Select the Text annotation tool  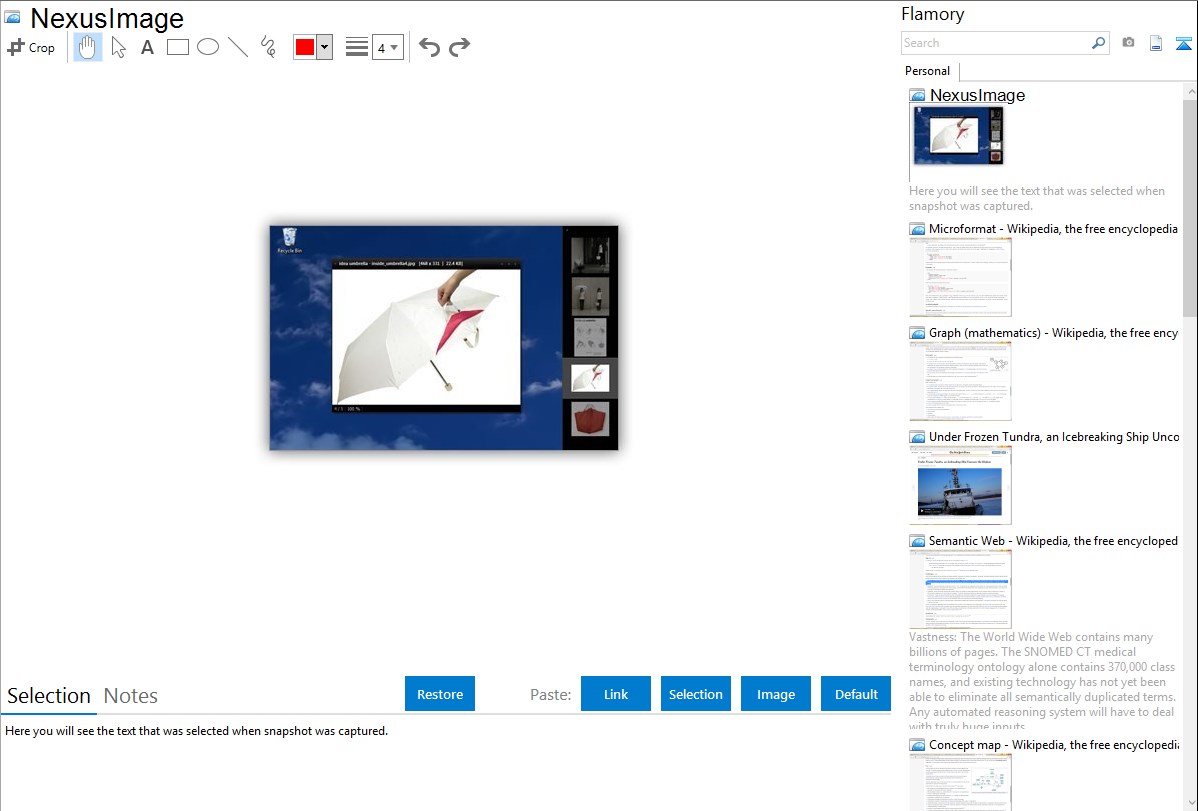tap(147, 47)
